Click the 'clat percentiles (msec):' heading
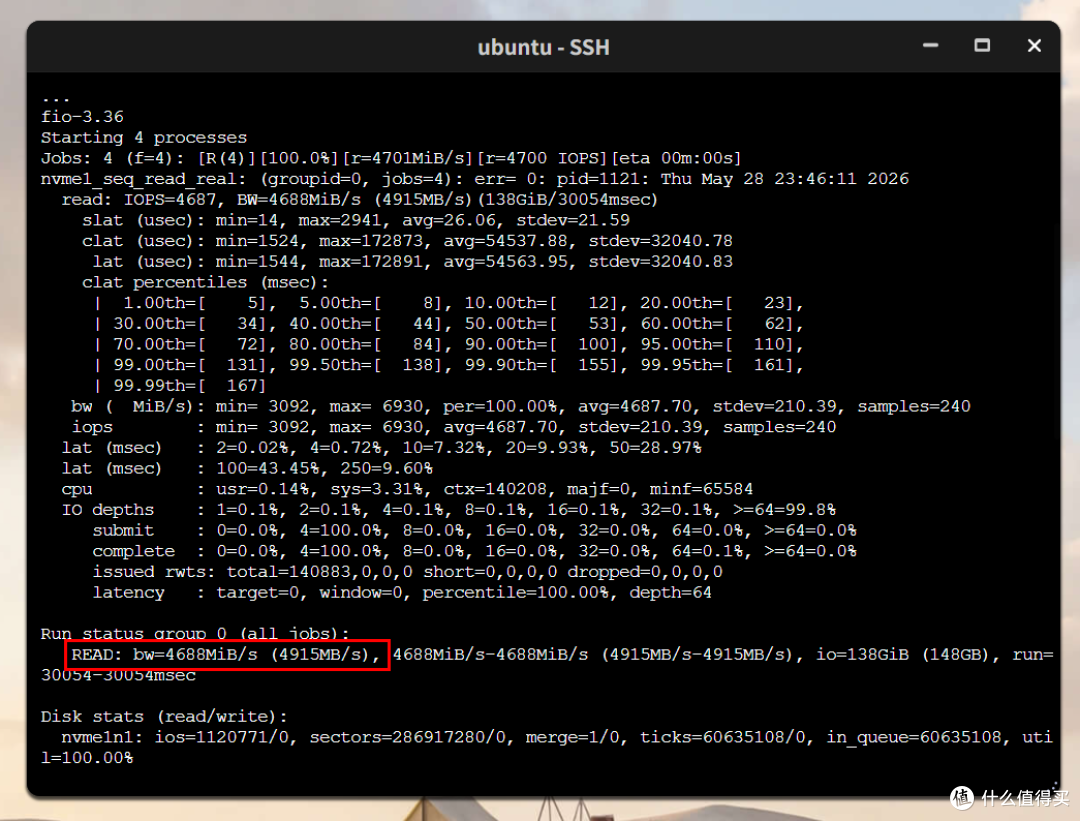 [205, 282]
